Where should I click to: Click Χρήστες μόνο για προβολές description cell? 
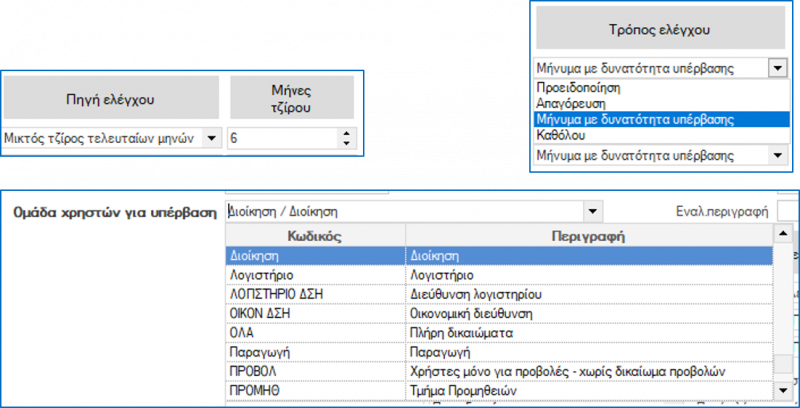coord(589,372)
